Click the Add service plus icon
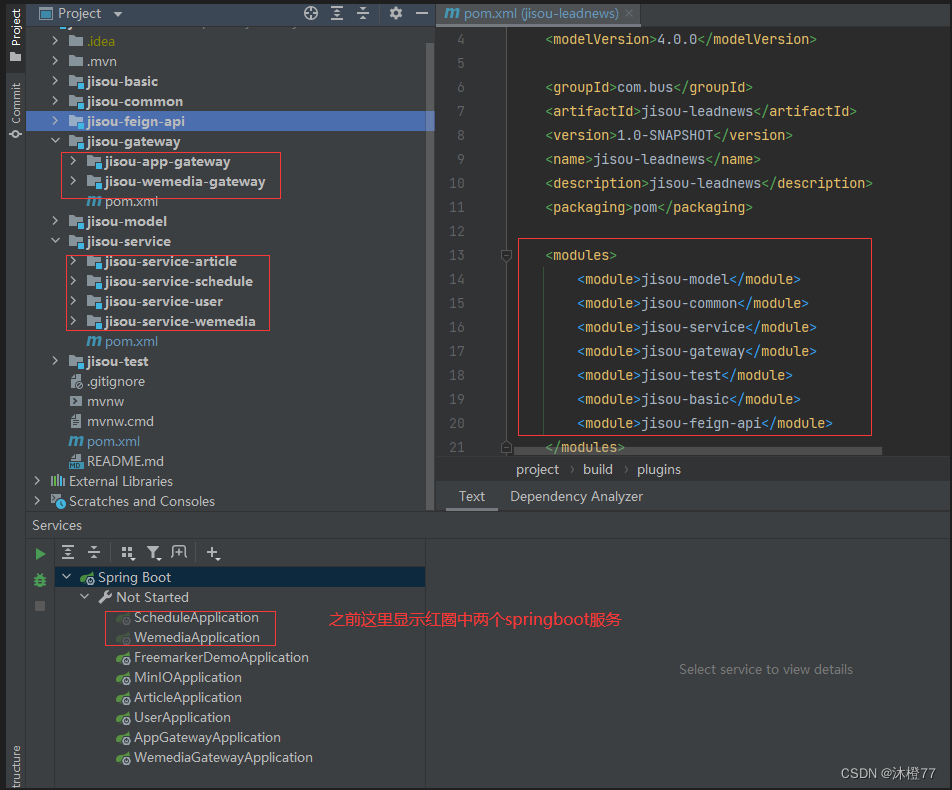Viewport: 952px width, 790px height. point(212,553)
